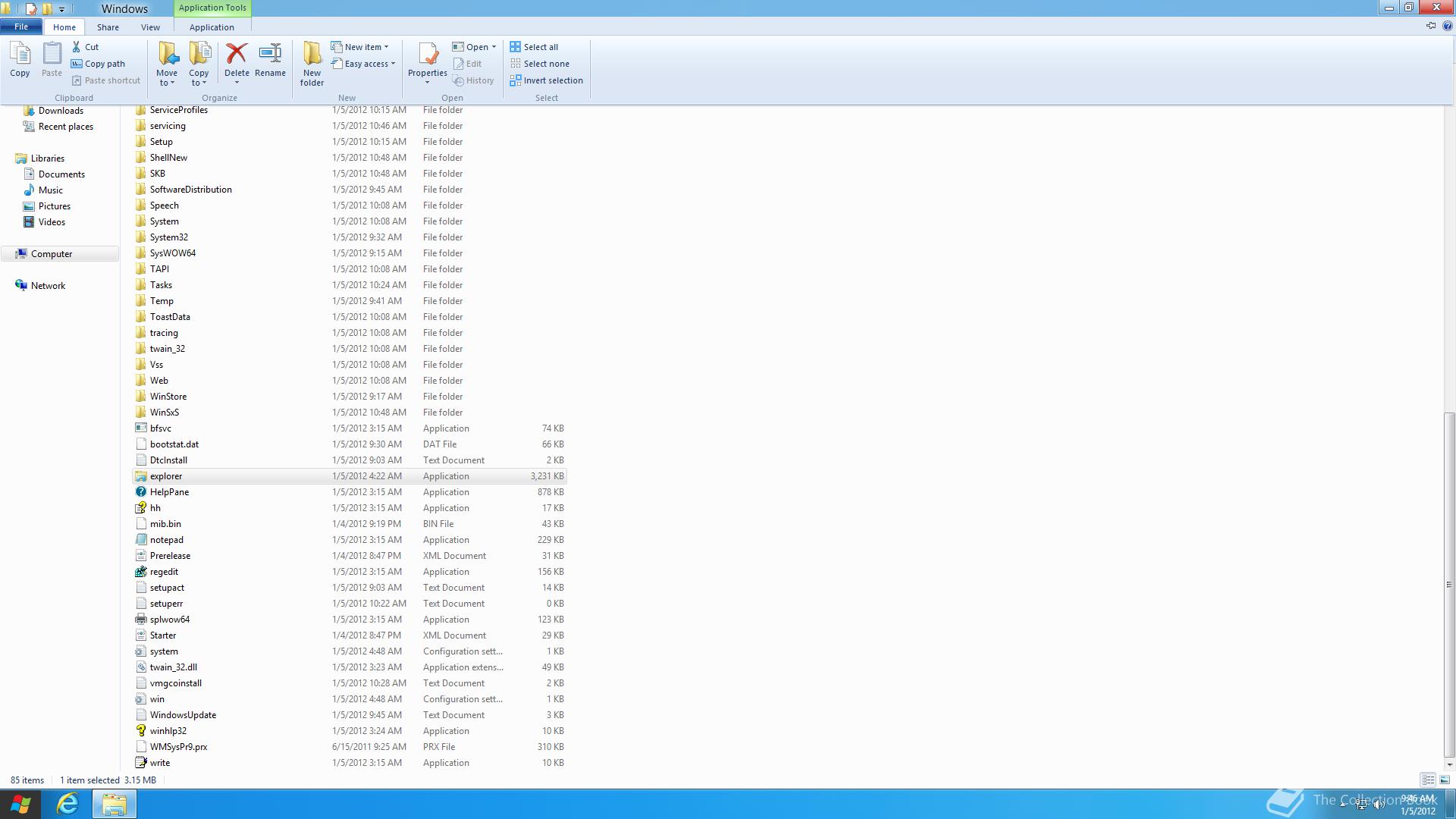
Task: Create a New folder
Action: coord(312,64)
